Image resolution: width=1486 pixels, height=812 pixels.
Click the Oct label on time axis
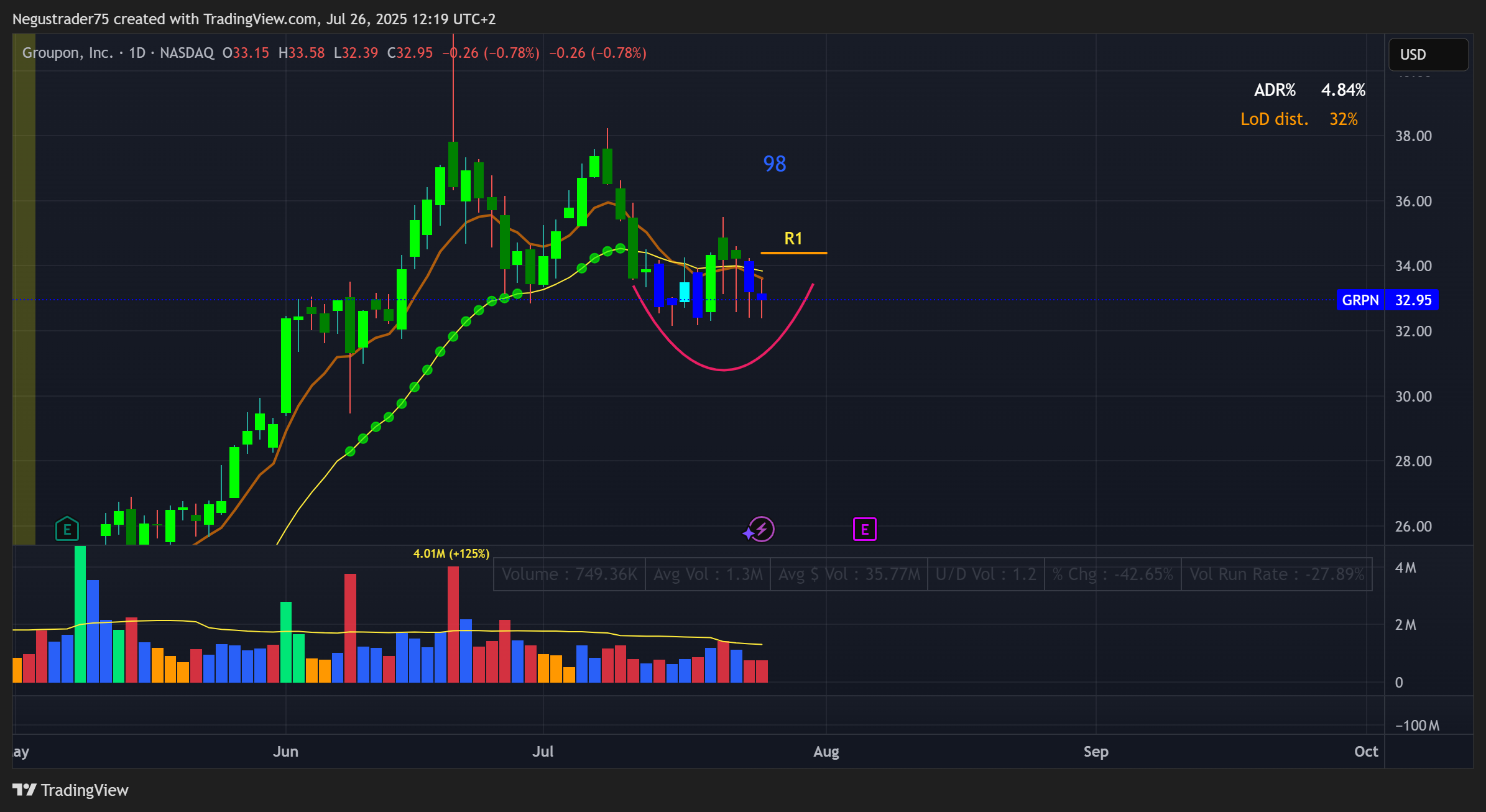(1366, 751)
